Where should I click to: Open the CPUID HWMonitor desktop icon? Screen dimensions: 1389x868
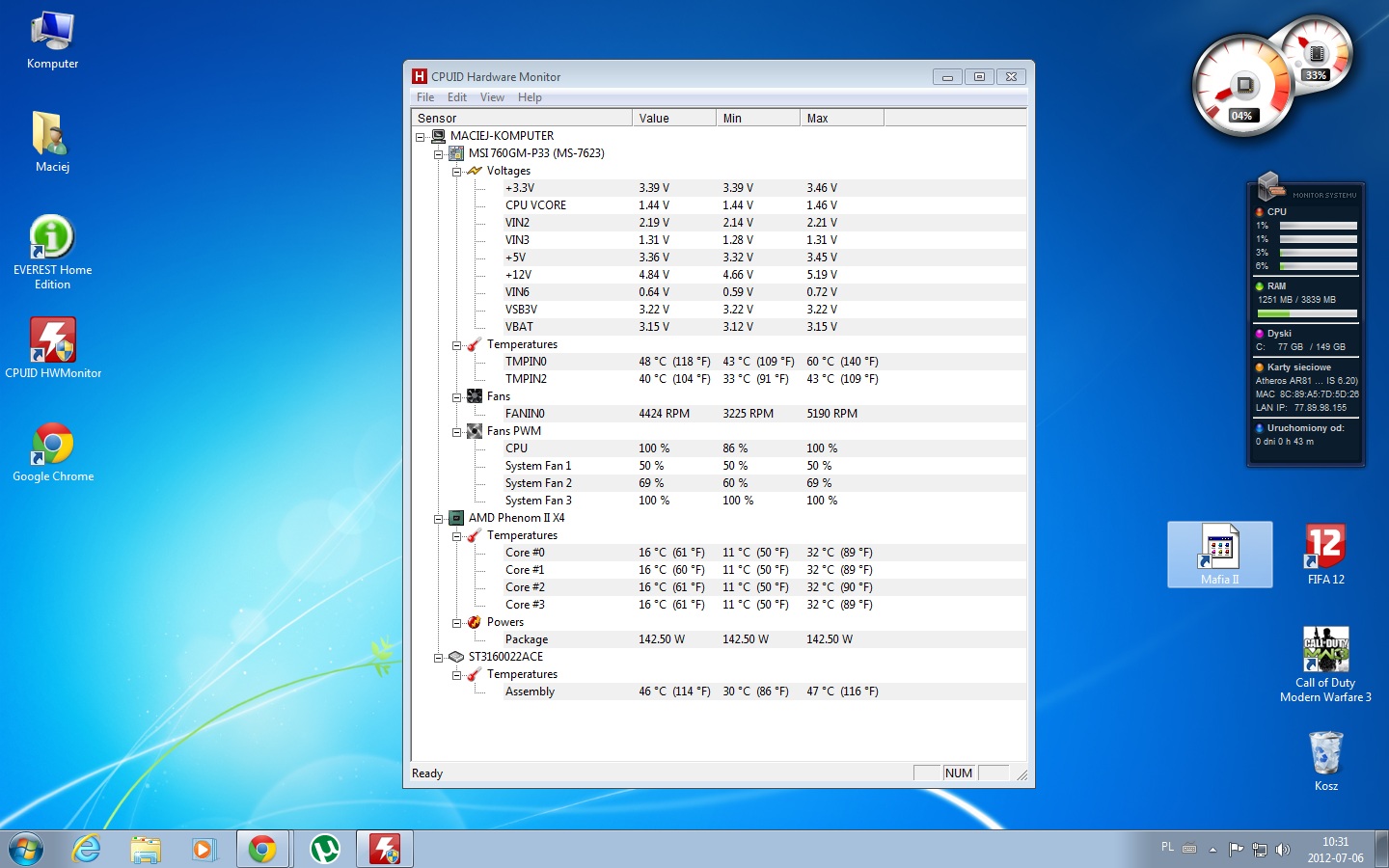pyautogui.click(x=52, y=342)
